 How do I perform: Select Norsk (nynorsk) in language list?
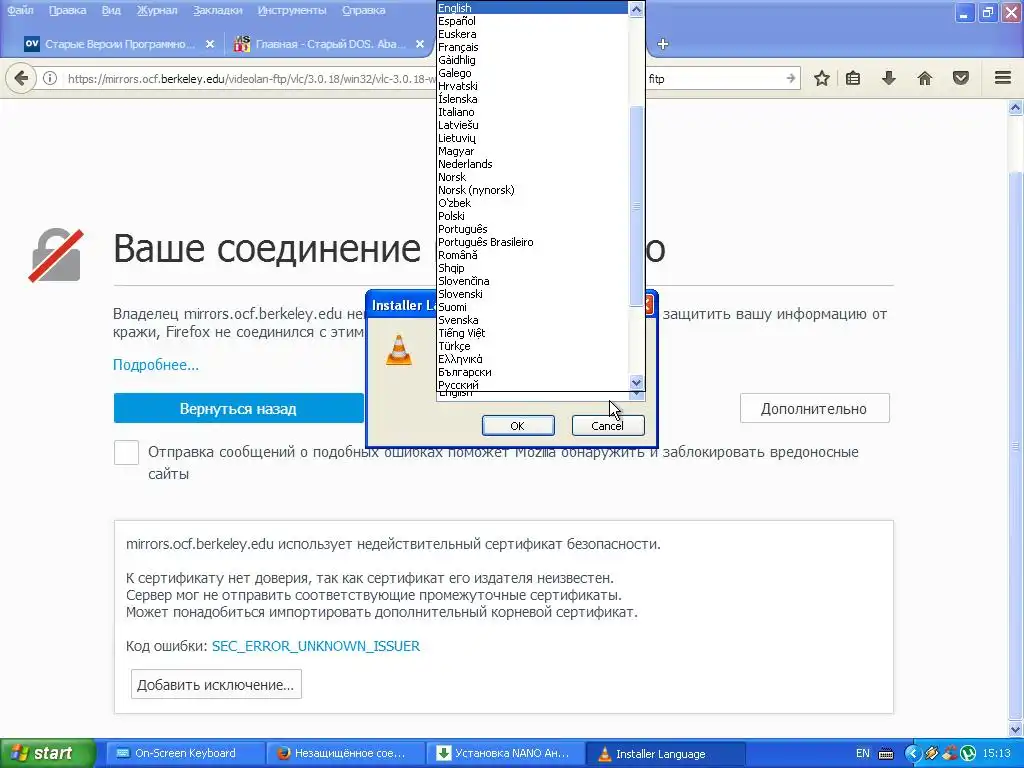532,190
